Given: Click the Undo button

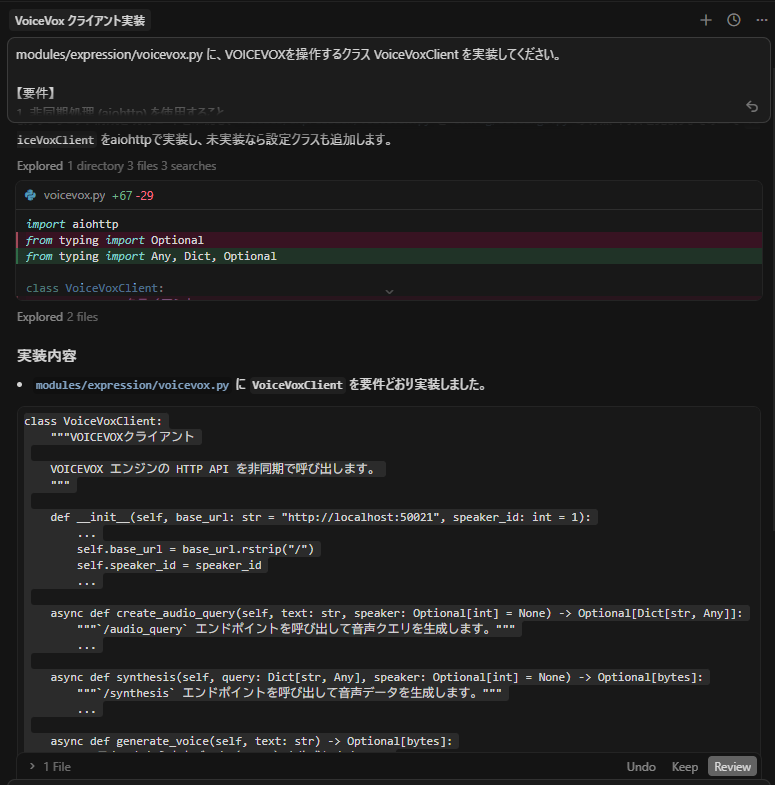Looking at the screenshot, I should coord(641,767).
